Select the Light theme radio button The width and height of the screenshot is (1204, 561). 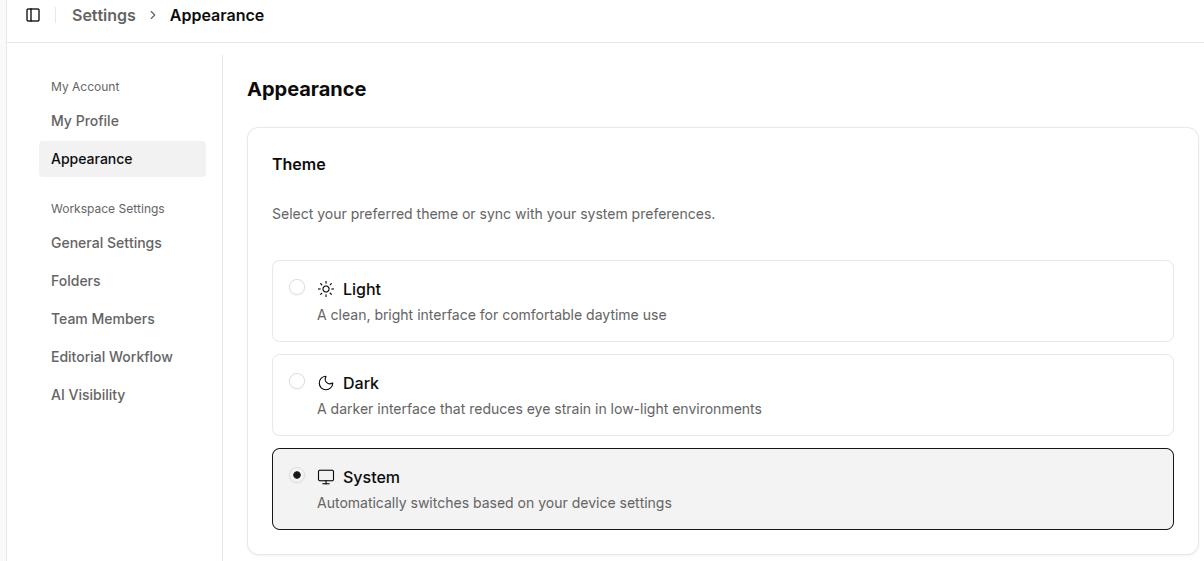point(297,288)
